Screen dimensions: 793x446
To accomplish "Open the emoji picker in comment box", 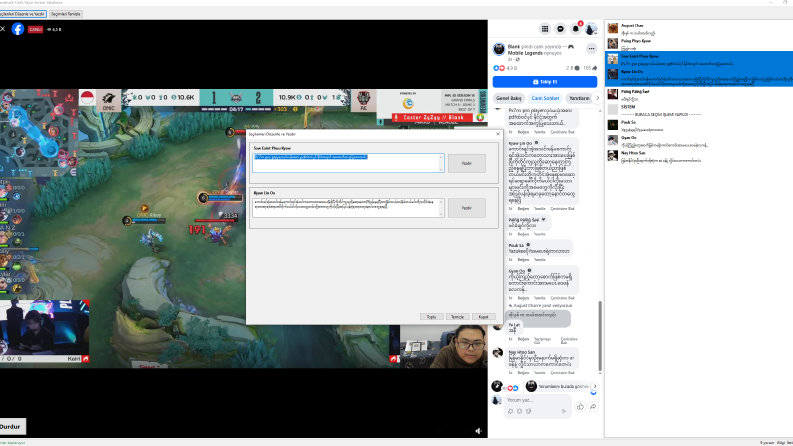I will 519,411.
